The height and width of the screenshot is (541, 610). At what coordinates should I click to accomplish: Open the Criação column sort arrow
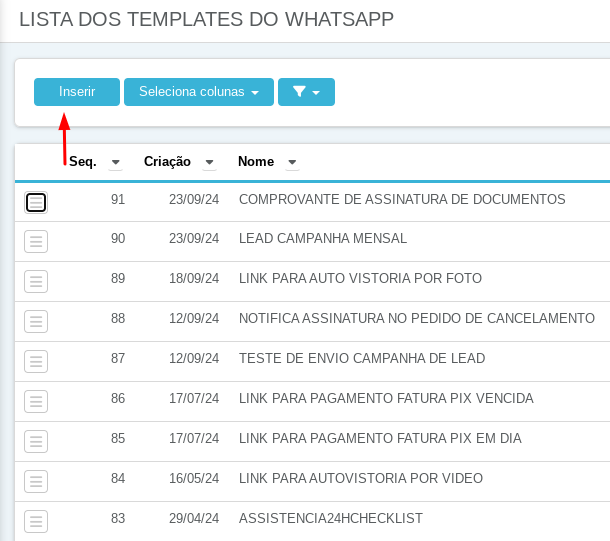point(209,162)
